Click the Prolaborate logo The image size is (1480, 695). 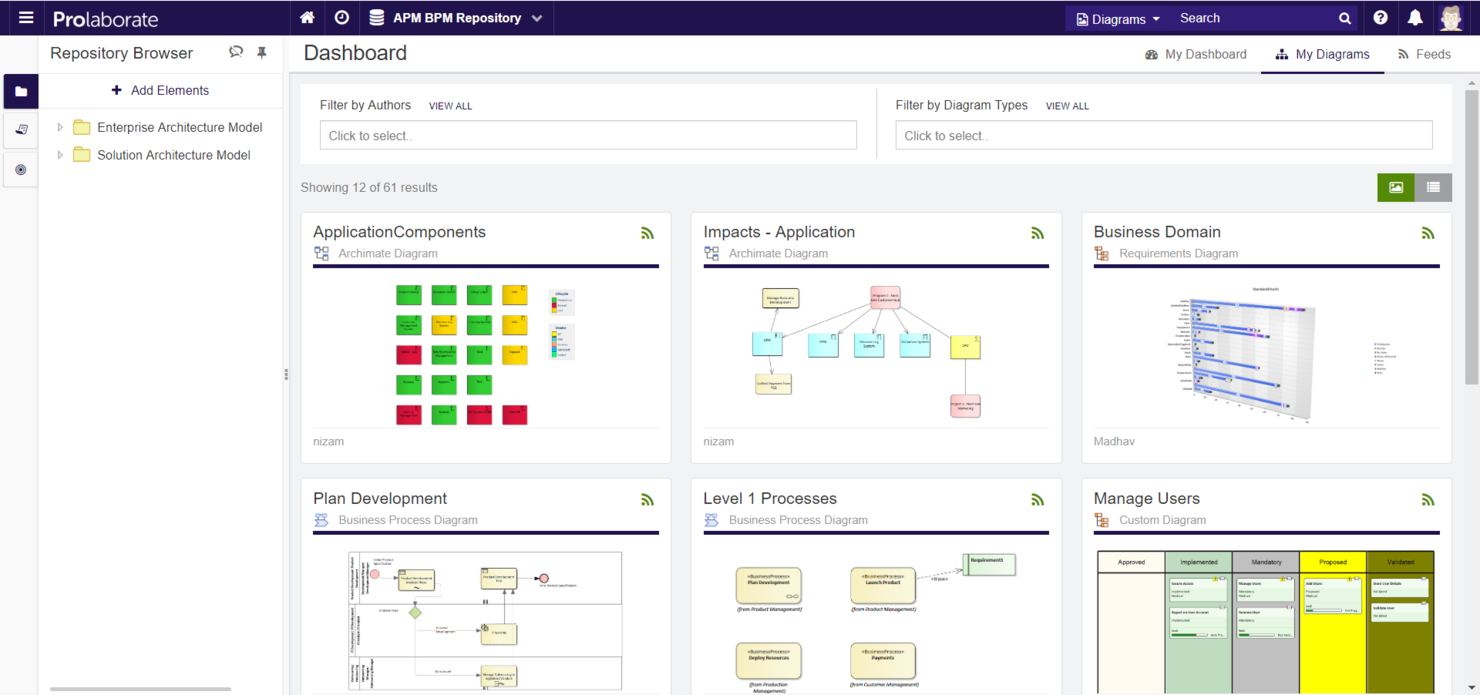pos(105,19)
